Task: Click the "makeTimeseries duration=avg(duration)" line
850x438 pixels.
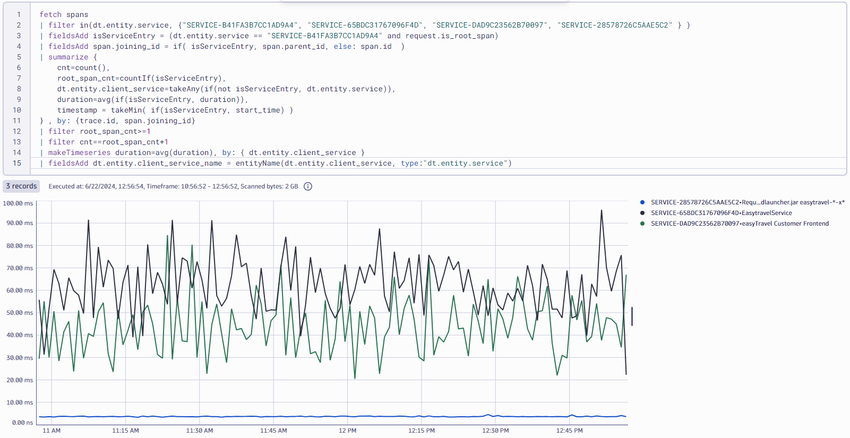Action: pyautogui.click(x=202, y=152)
